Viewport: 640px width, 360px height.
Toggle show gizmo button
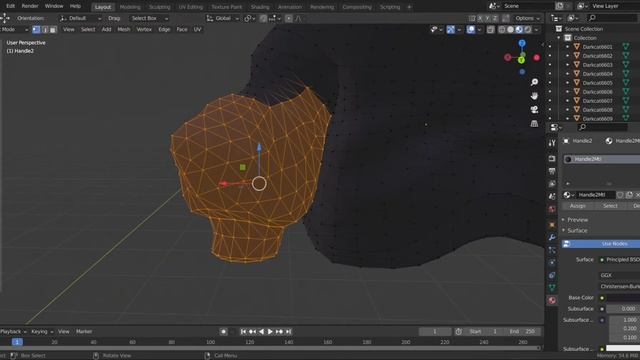451,29
